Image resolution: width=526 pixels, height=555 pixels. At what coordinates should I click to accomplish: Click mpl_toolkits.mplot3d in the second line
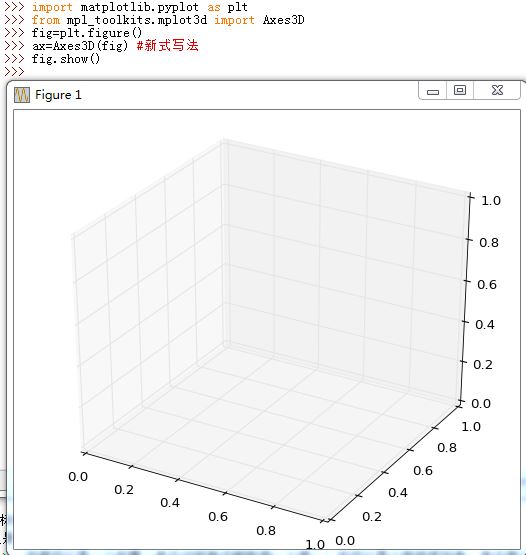137,20
